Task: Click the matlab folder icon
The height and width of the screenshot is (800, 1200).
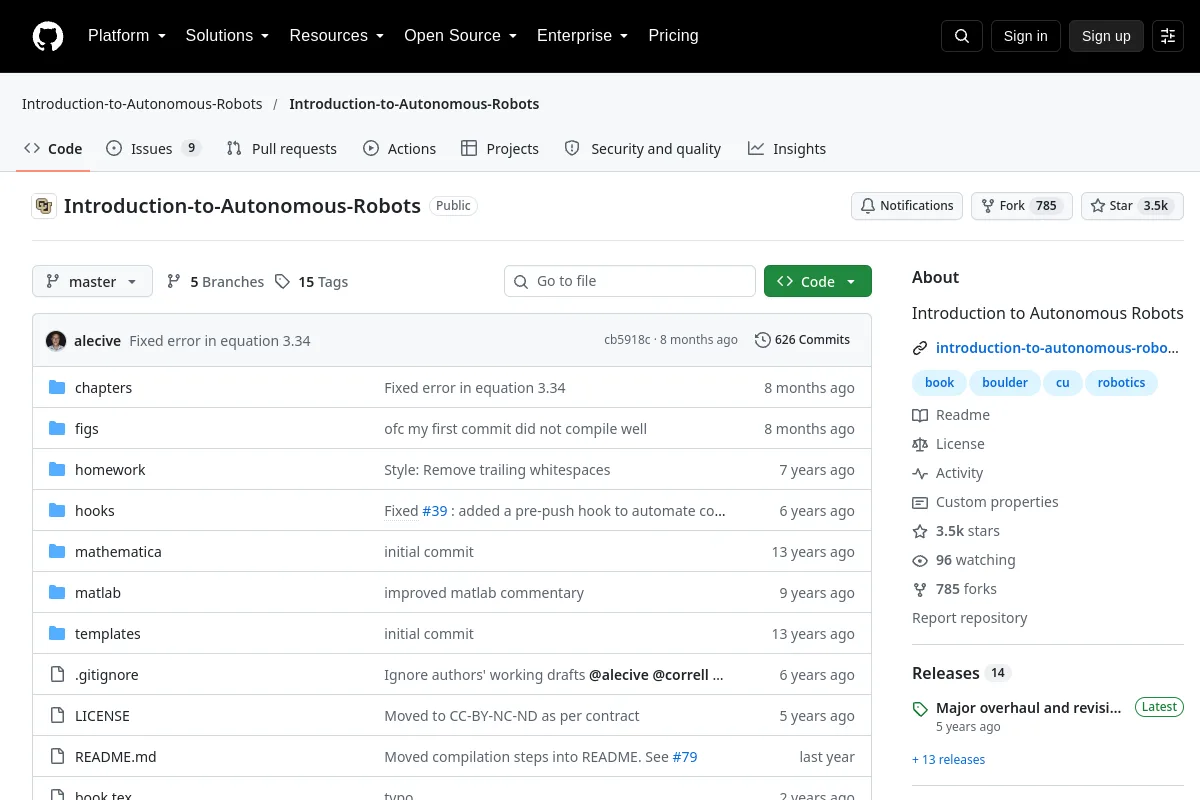Action: click(x=57, y=593)
